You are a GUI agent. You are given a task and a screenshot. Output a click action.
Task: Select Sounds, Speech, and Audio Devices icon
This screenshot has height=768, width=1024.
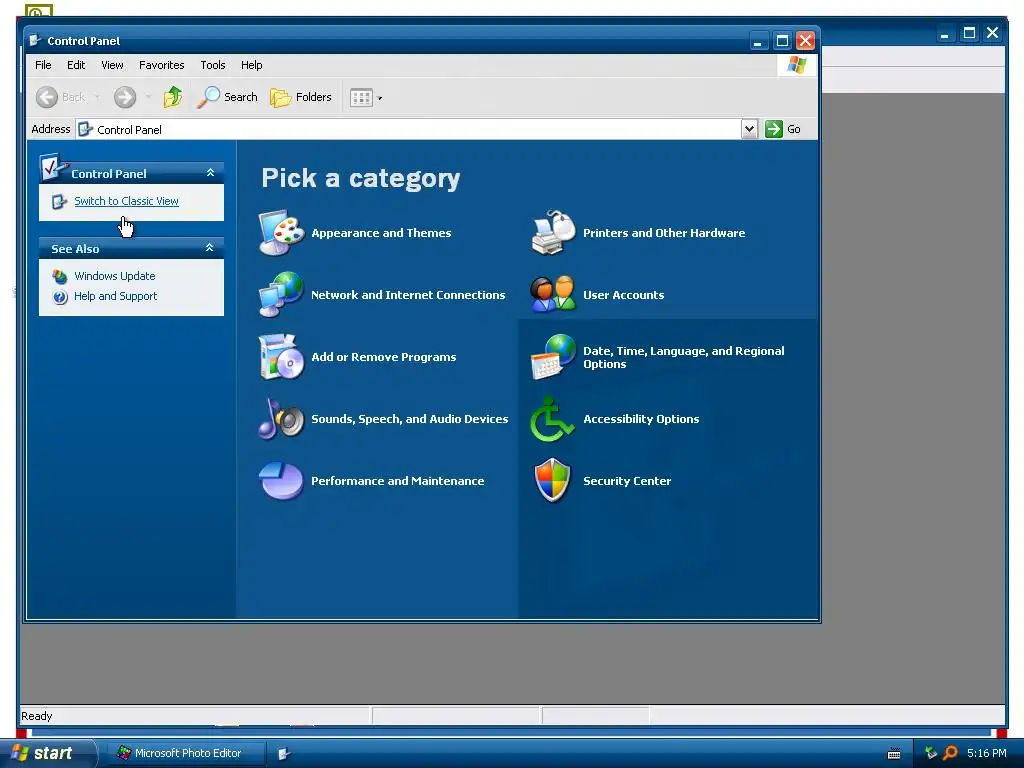point(281,419)
